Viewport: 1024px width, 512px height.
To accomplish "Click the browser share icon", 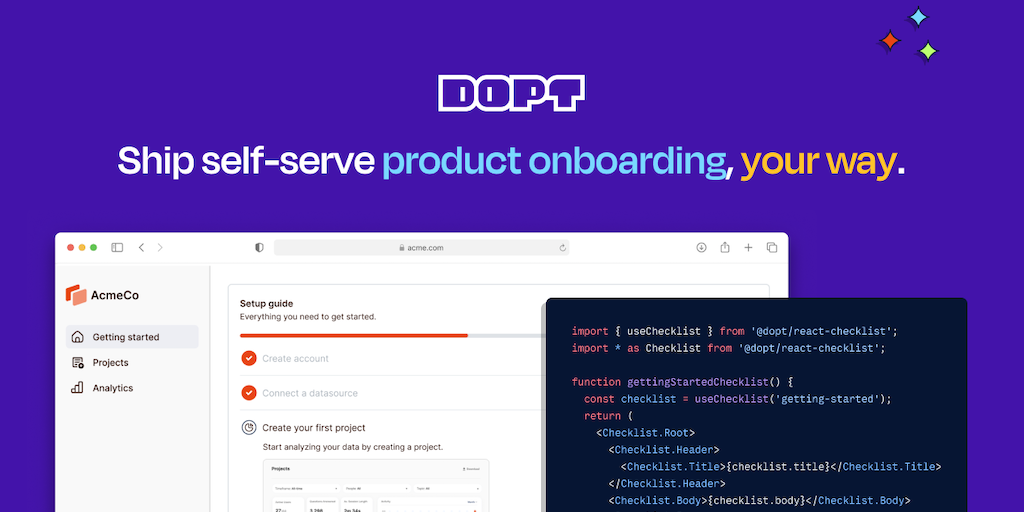I will coord(725,248).
